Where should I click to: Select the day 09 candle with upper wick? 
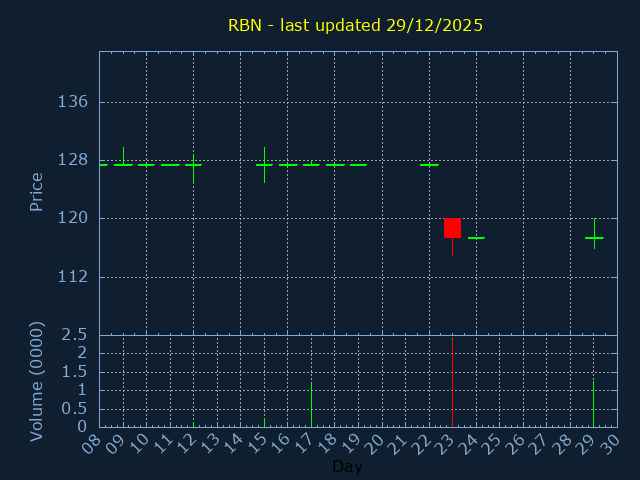123,163
